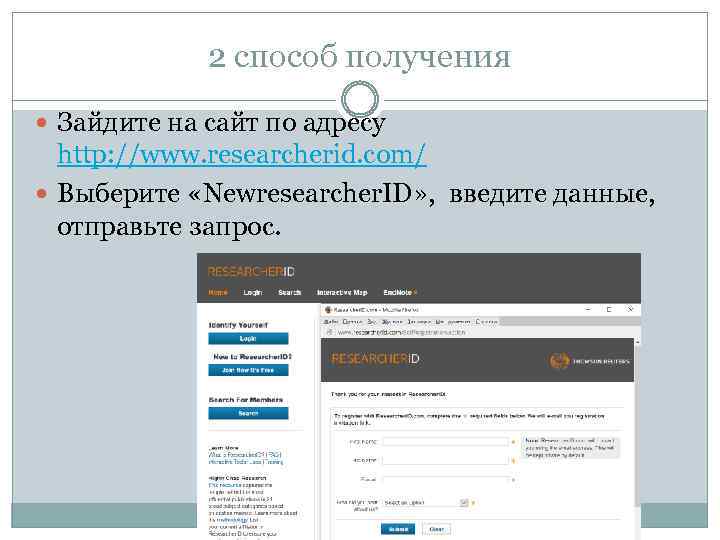Screen dimensions: 720x540
Task: Click the Join Now It's Free button
Action: (248, 370)
